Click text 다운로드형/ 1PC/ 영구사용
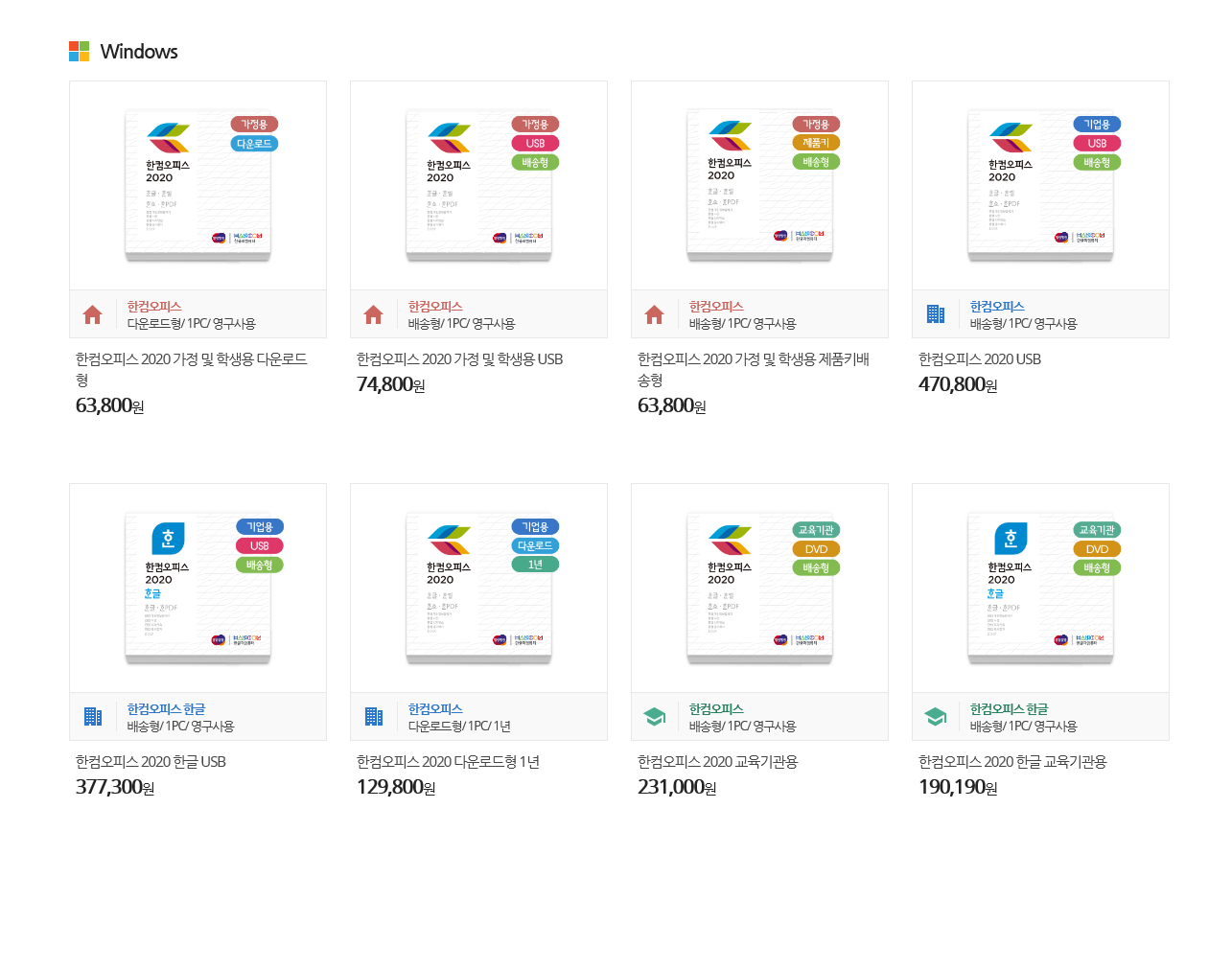The image size is (1232, 970). pos(192,324)
